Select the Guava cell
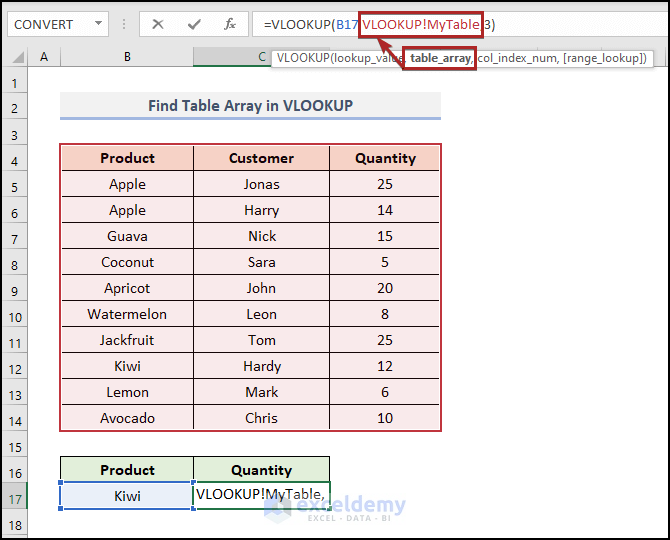 [x=127, y=236]
